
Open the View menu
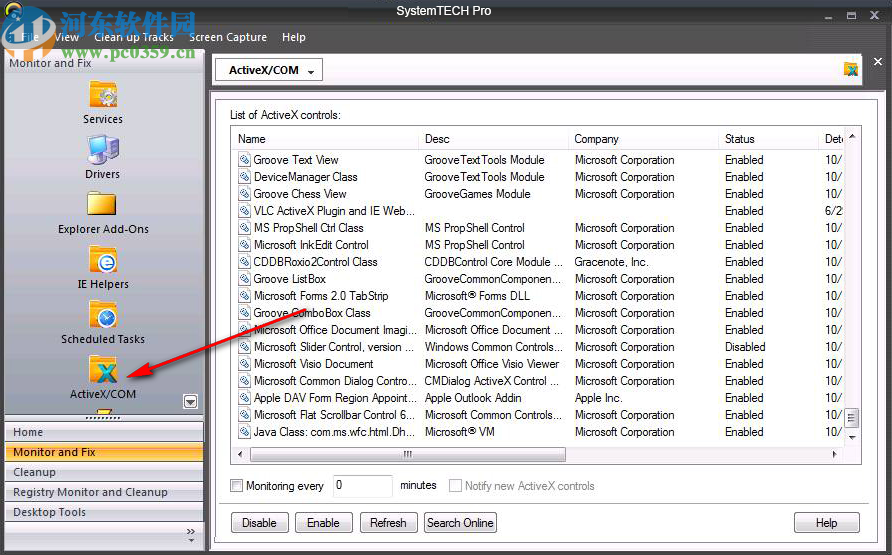click(x=67, y=37)
